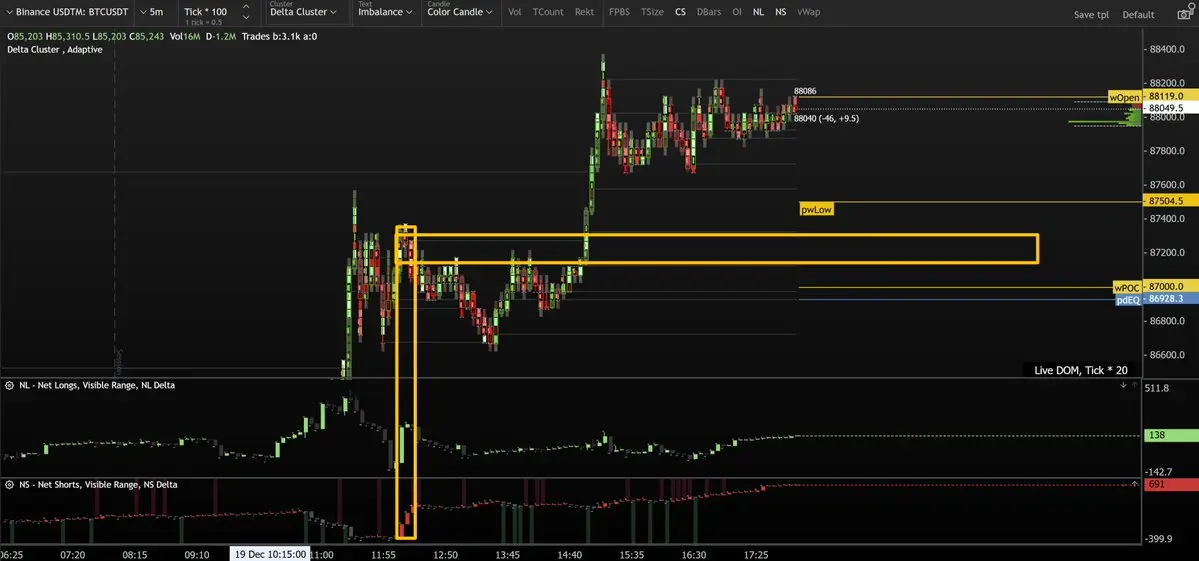Toggle the FPBS indicator
The height and width of the screenshot is (561, 1199).
[x=619, y=12]
